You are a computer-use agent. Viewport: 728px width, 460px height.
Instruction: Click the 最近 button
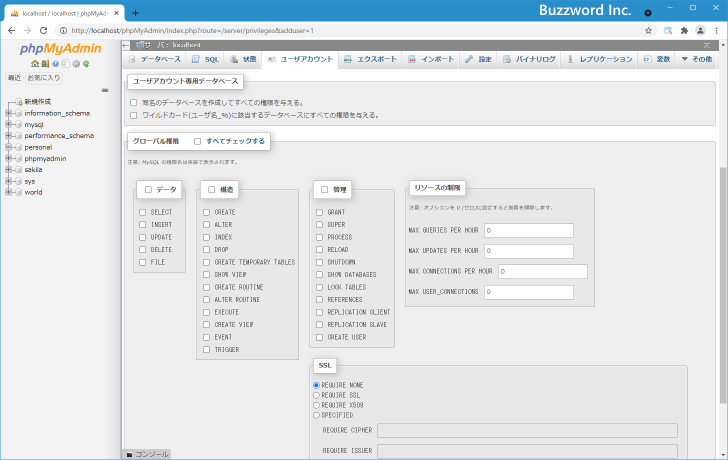(x=14, y=78)
